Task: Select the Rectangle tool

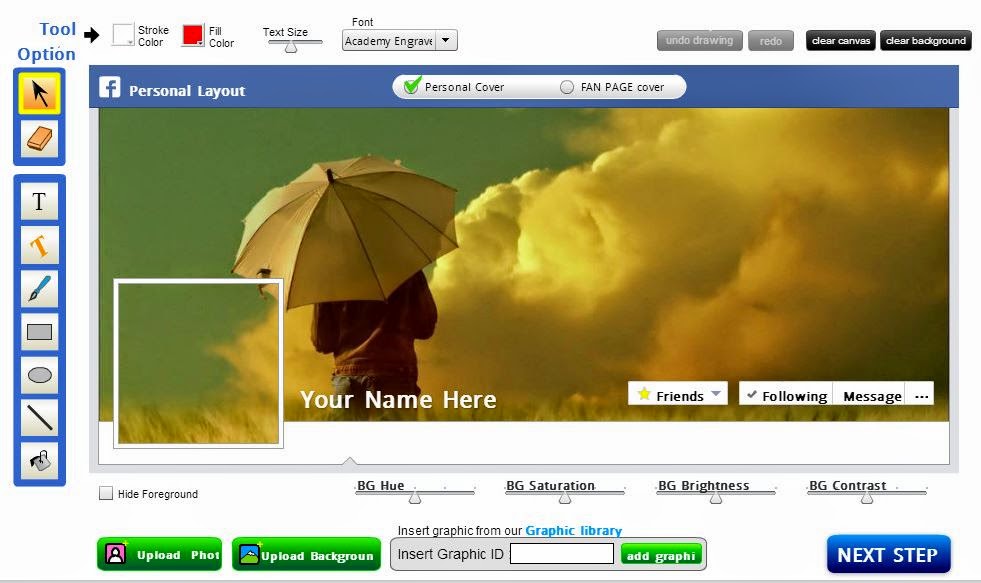Action: tap(39, 331)
